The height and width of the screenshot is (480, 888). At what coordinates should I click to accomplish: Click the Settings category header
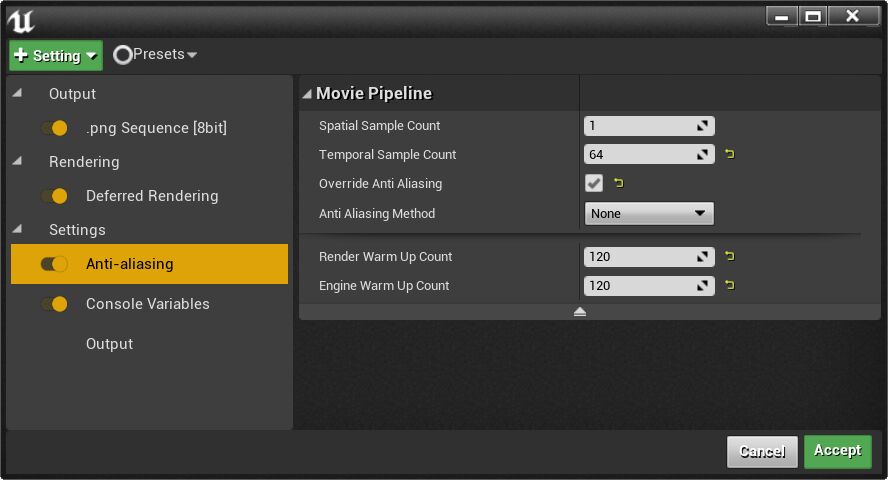[77, 230]
